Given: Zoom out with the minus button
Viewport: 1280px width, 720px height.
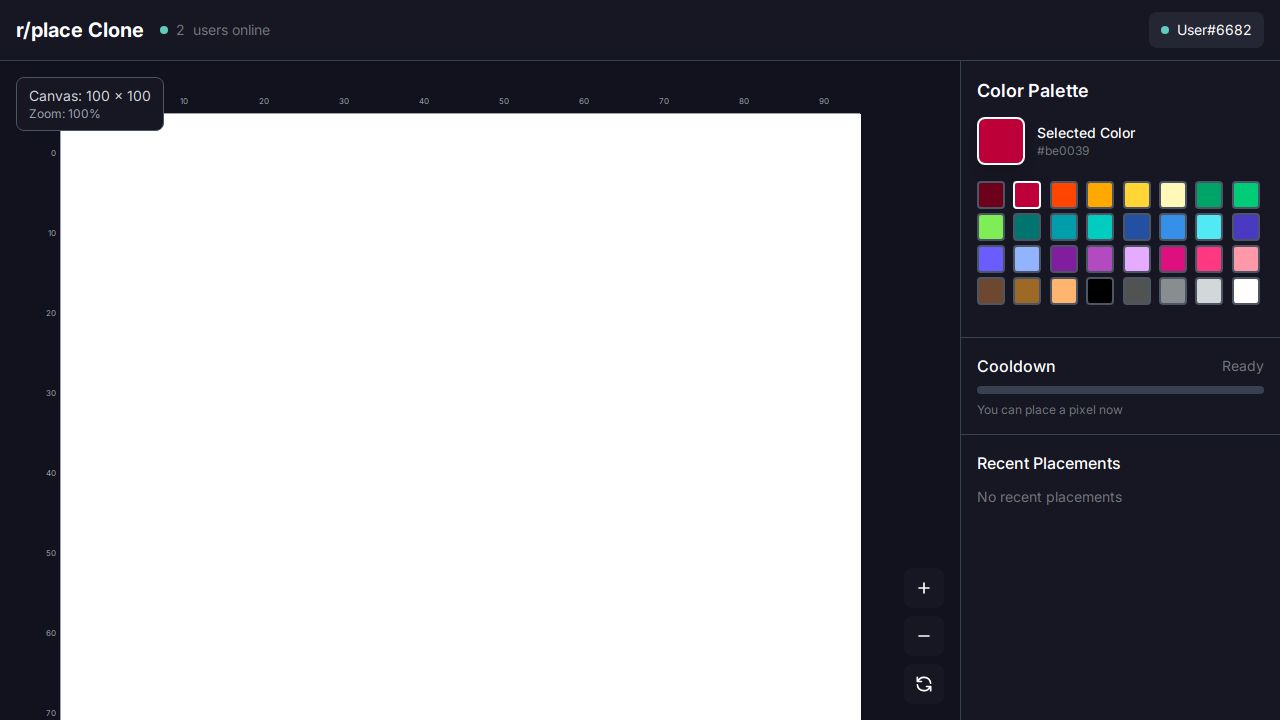Looking at the screenshot, I should [x=924, y=636].
